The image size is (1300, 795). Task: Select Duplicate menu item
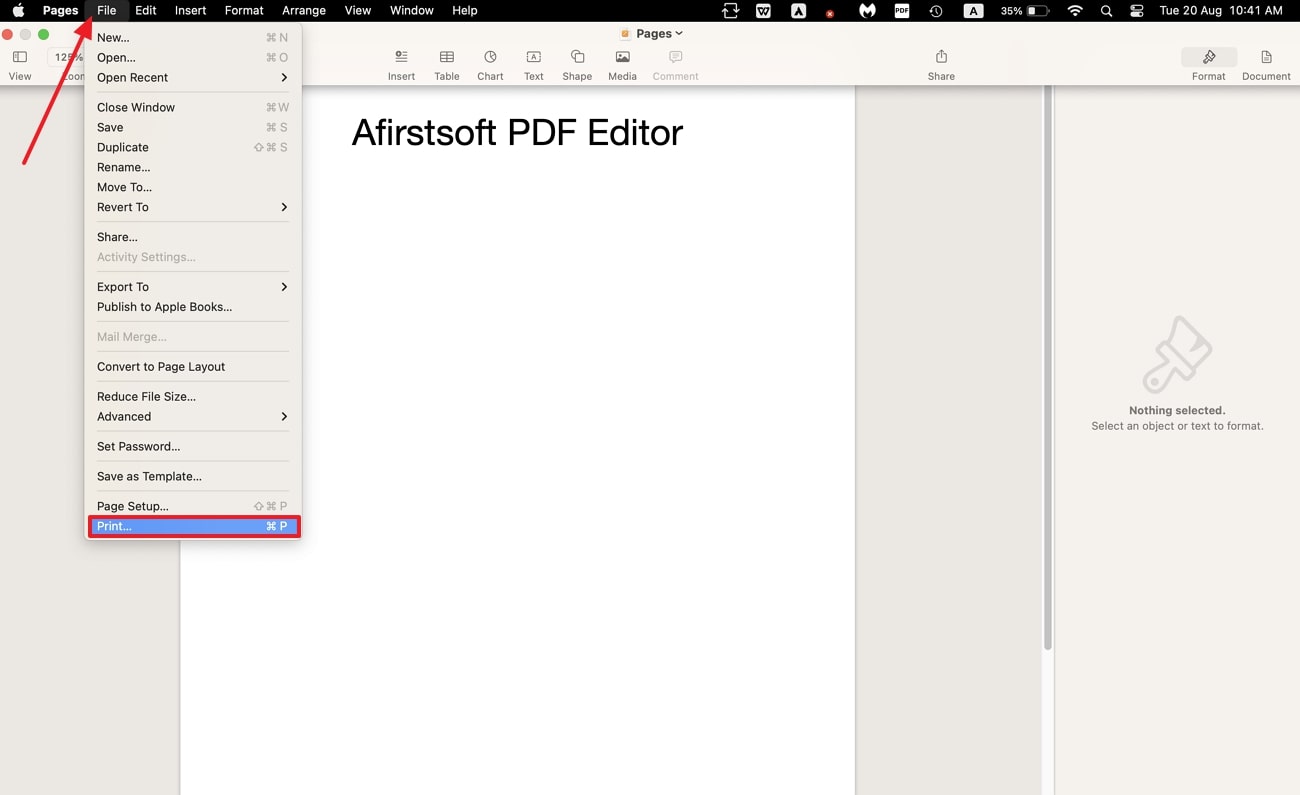tap(193, 147)
